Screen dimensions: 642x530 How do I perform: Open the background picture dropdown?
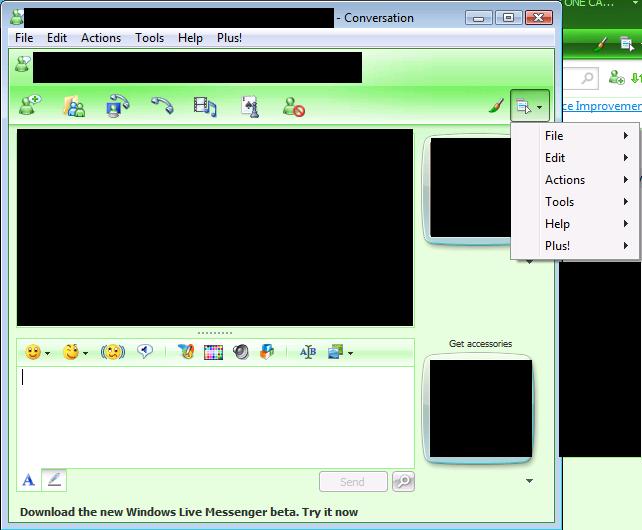350,353
